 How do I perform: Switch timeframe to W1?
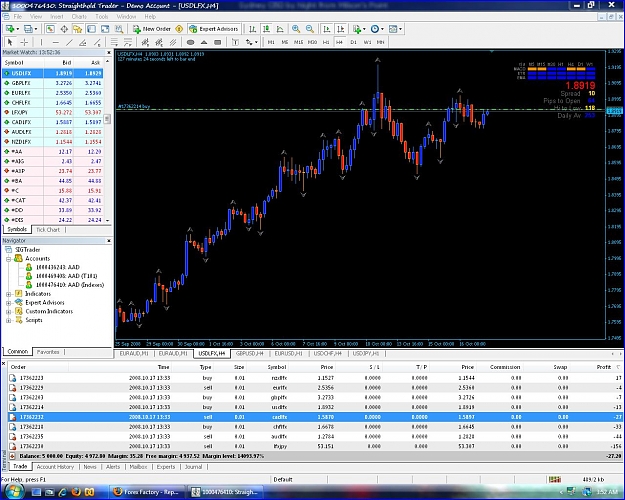(368, 42)
